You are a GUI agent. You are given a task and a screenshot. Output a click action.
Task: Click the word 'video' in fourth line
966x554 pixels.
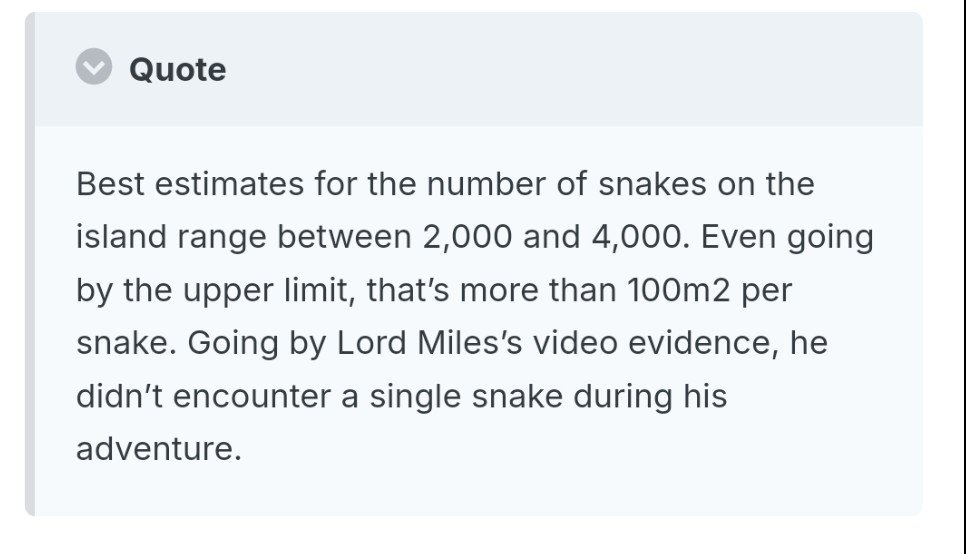tap(575, 343)
